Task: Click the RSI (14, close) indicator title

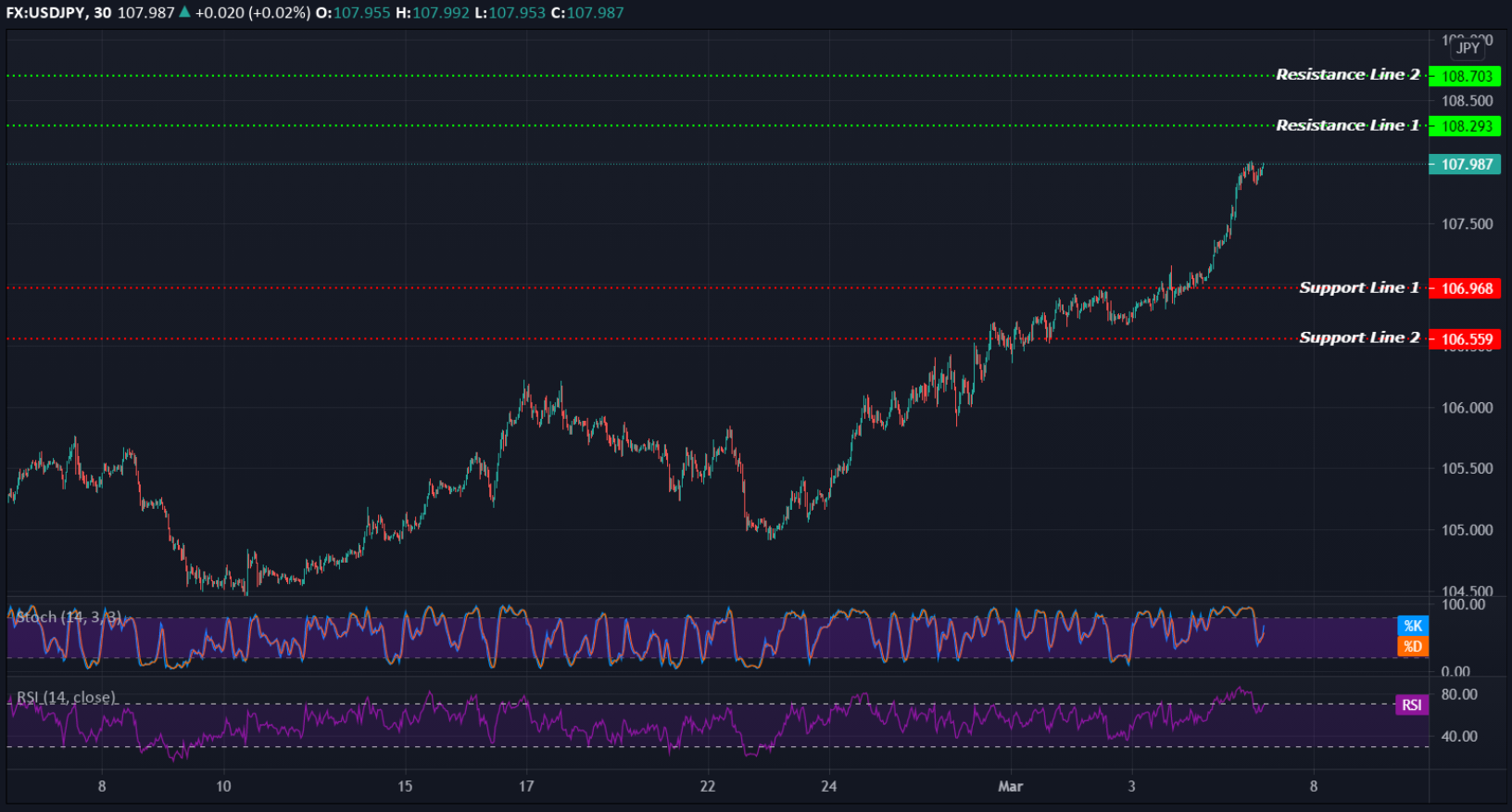Action: tap(66, 697)
